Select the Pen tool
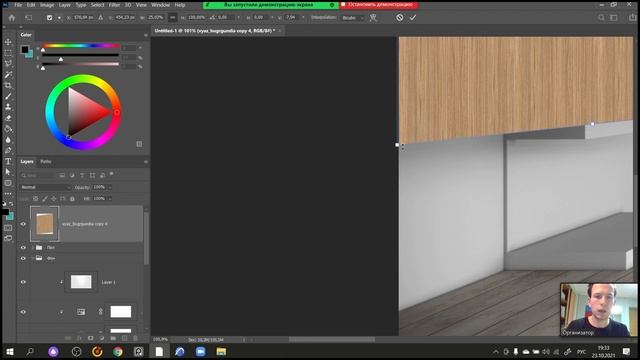 pyautogui.click(x=8, y=150)
